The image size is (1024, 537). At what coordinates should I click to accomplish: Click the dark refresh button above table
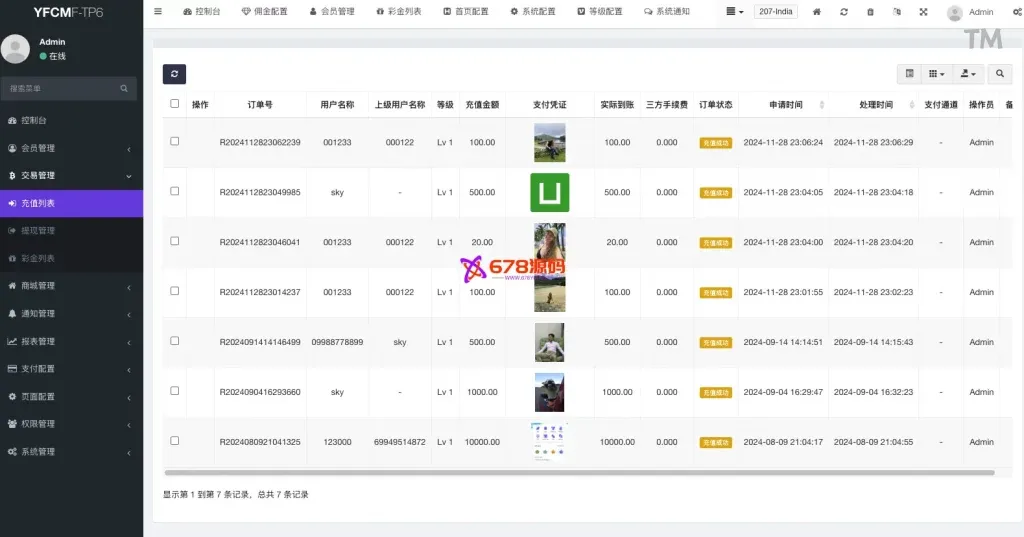point(174,74)
